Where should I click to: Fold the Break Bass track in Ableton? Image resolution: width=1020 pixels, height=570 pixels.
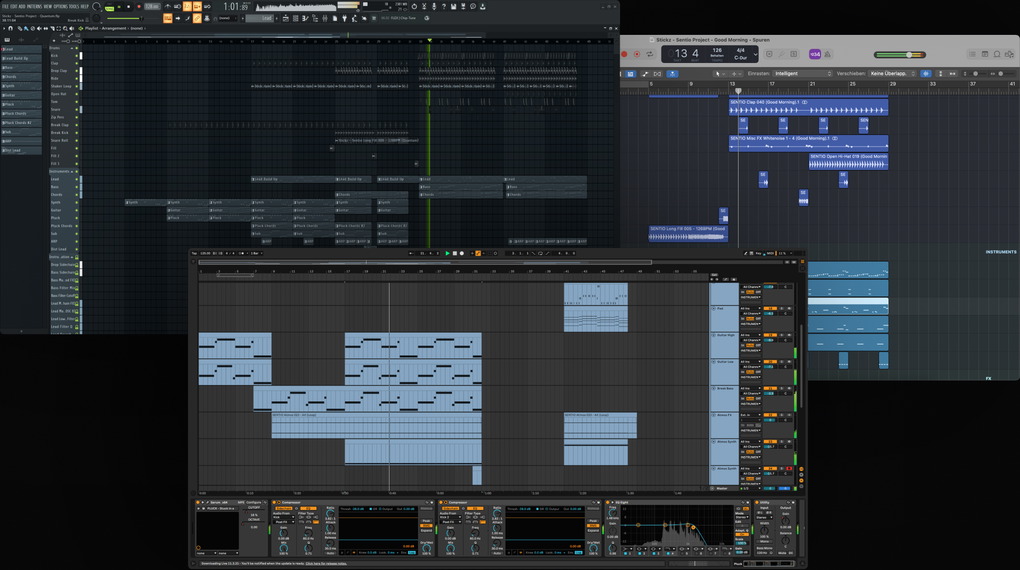tap(713, 388)
